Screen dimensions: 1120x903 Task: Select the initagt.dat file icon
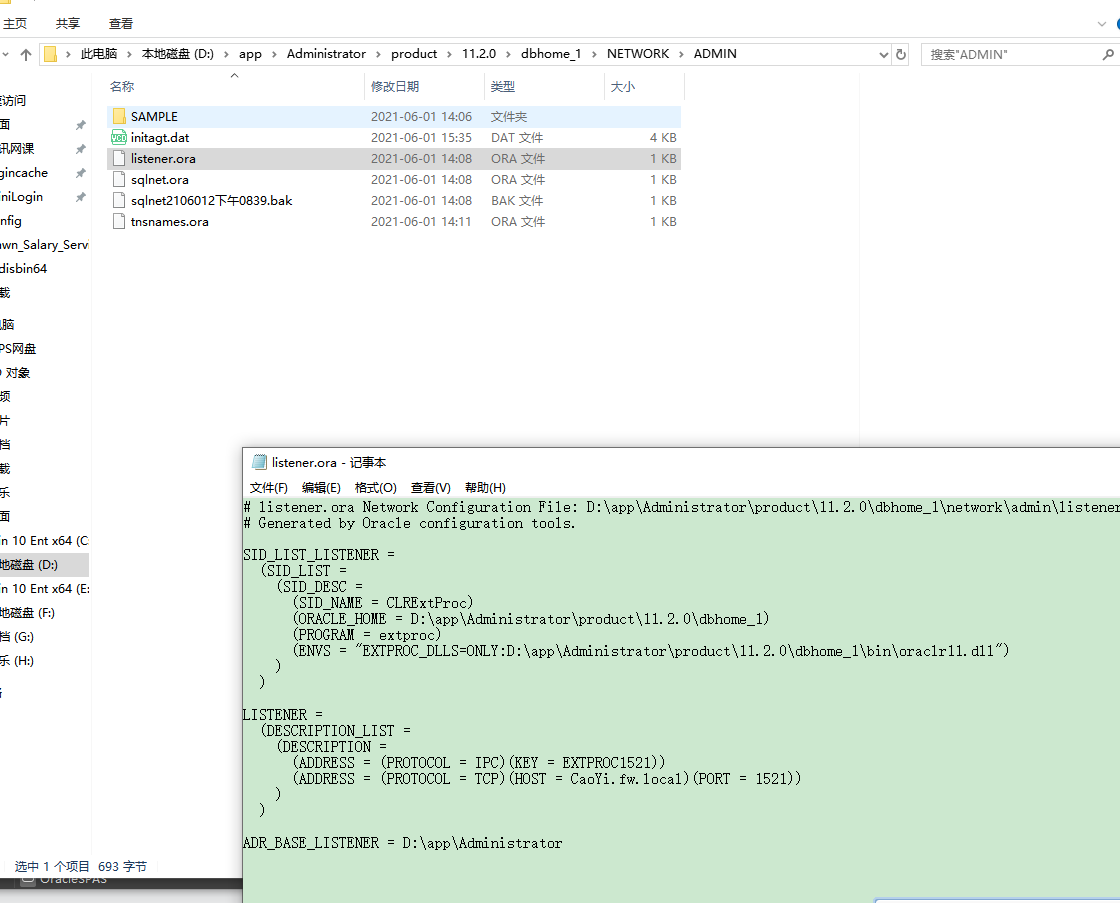tap(119, 138)
